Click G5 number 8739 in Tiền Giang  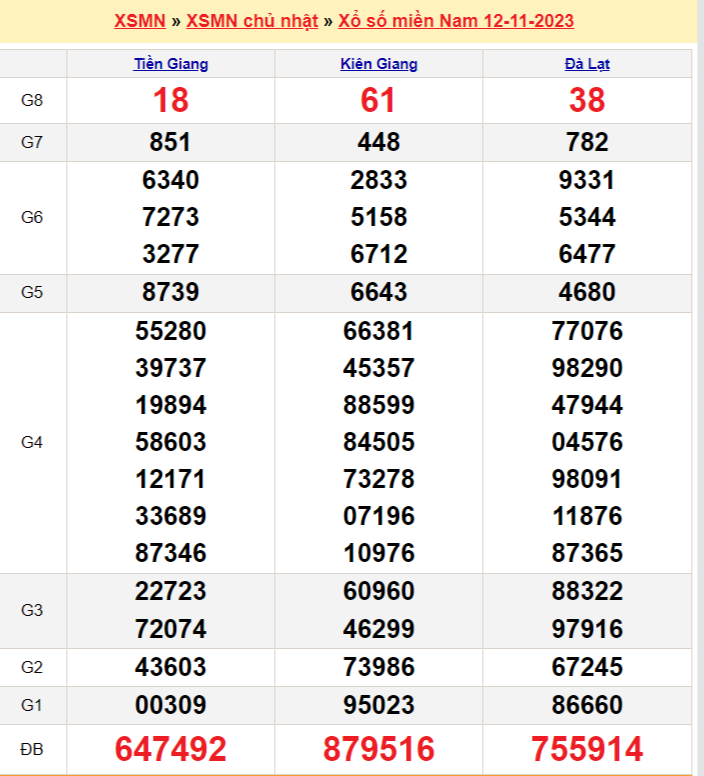tap(171, 293)
